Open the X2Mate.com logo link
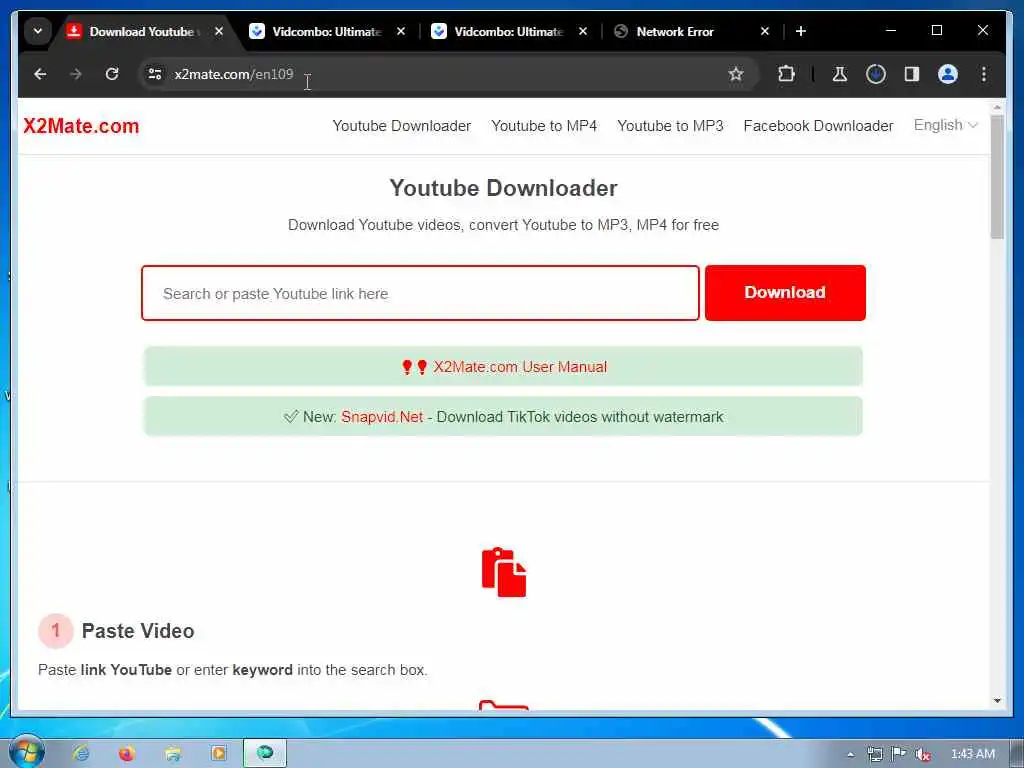Image resolution: width=1024 pixels, height=768 pixels. 81,126
